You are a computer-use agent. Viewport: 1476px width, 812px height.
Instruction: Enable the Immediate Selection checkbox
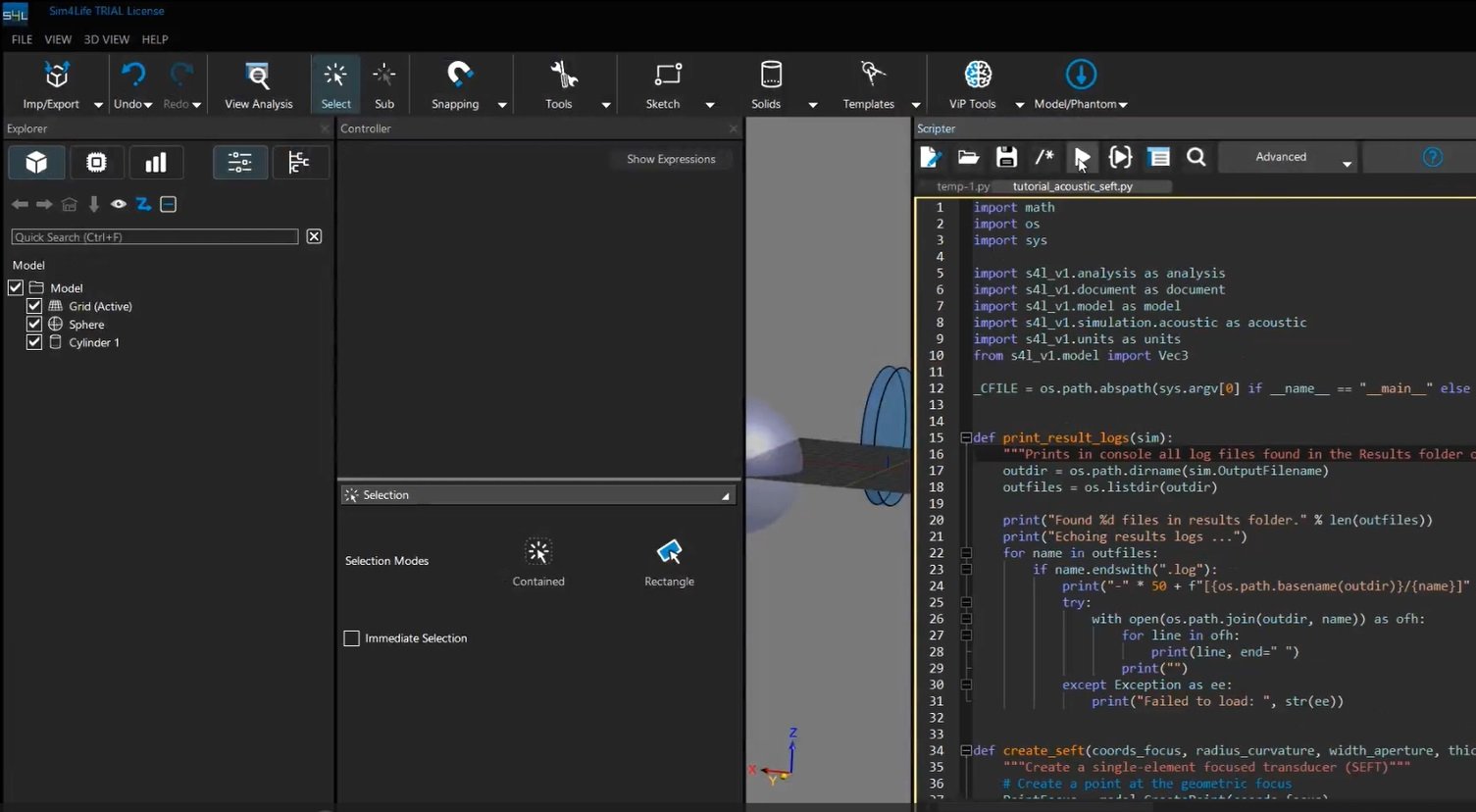352,638
